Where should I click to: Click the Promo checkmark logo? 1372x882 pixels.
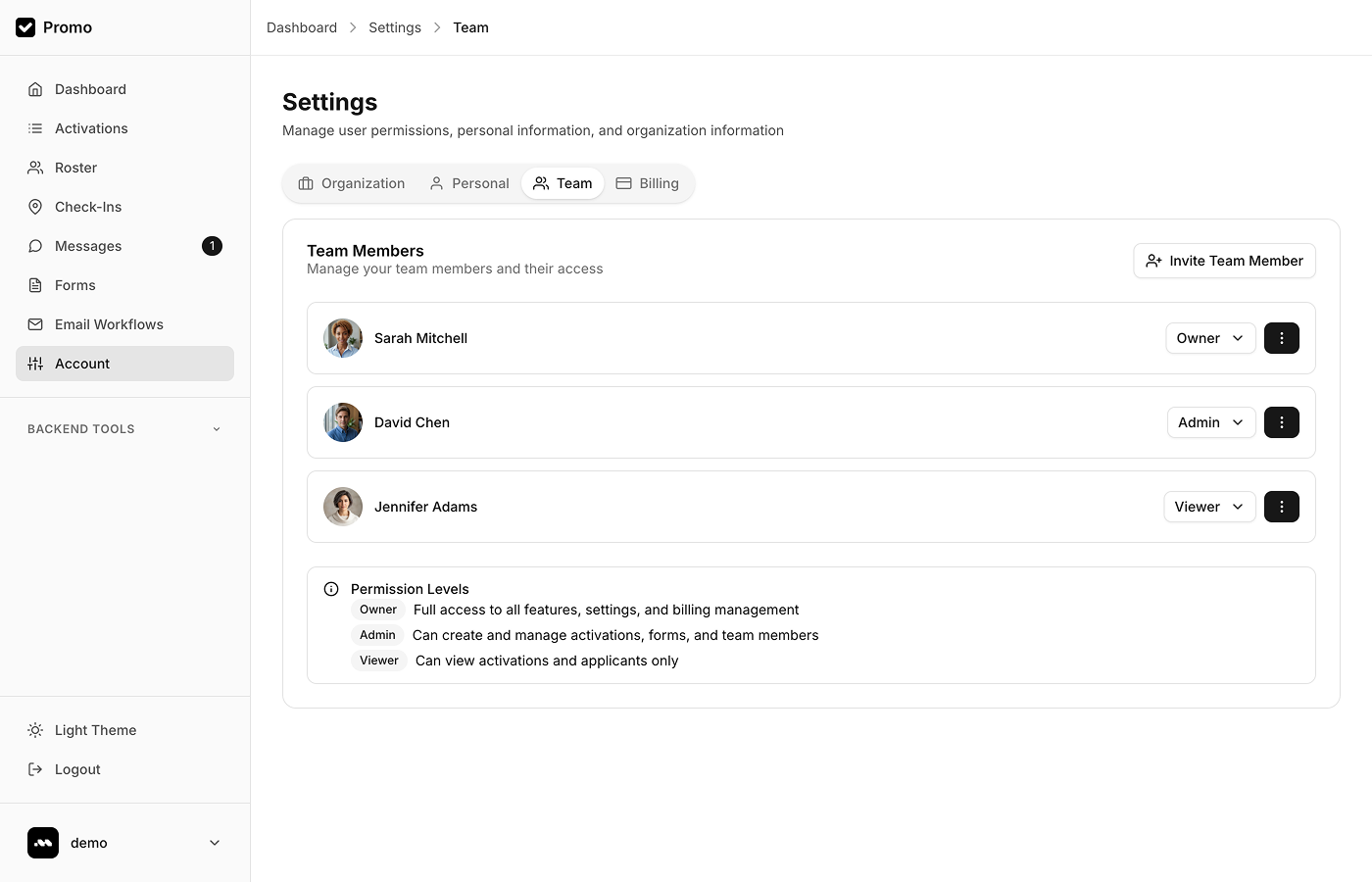25,27
